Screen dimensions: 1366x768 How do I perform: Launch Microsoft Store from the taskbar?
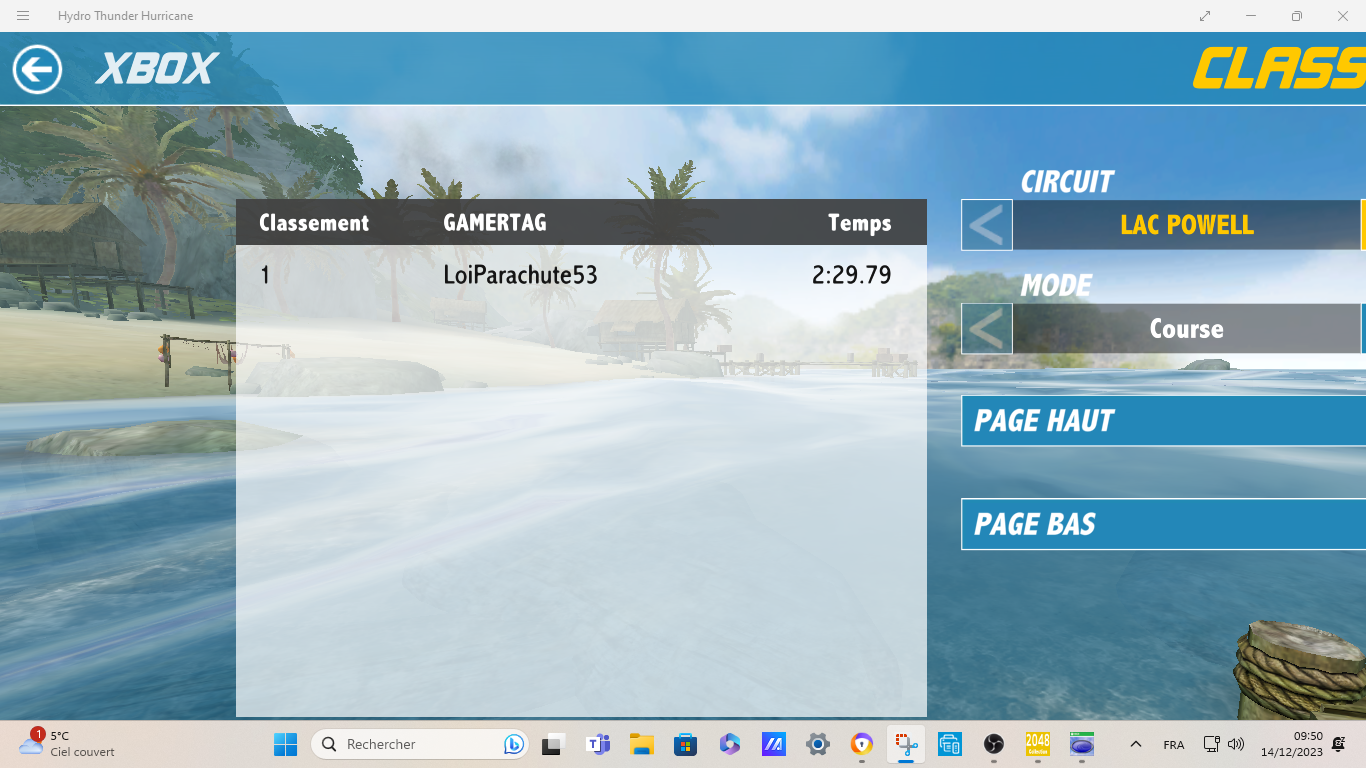click(x=685, y=744)
